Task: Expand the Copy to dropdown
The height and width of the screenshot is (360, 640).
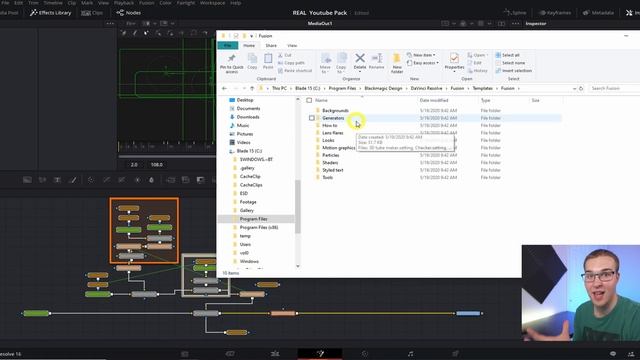Action: (341, 70)
